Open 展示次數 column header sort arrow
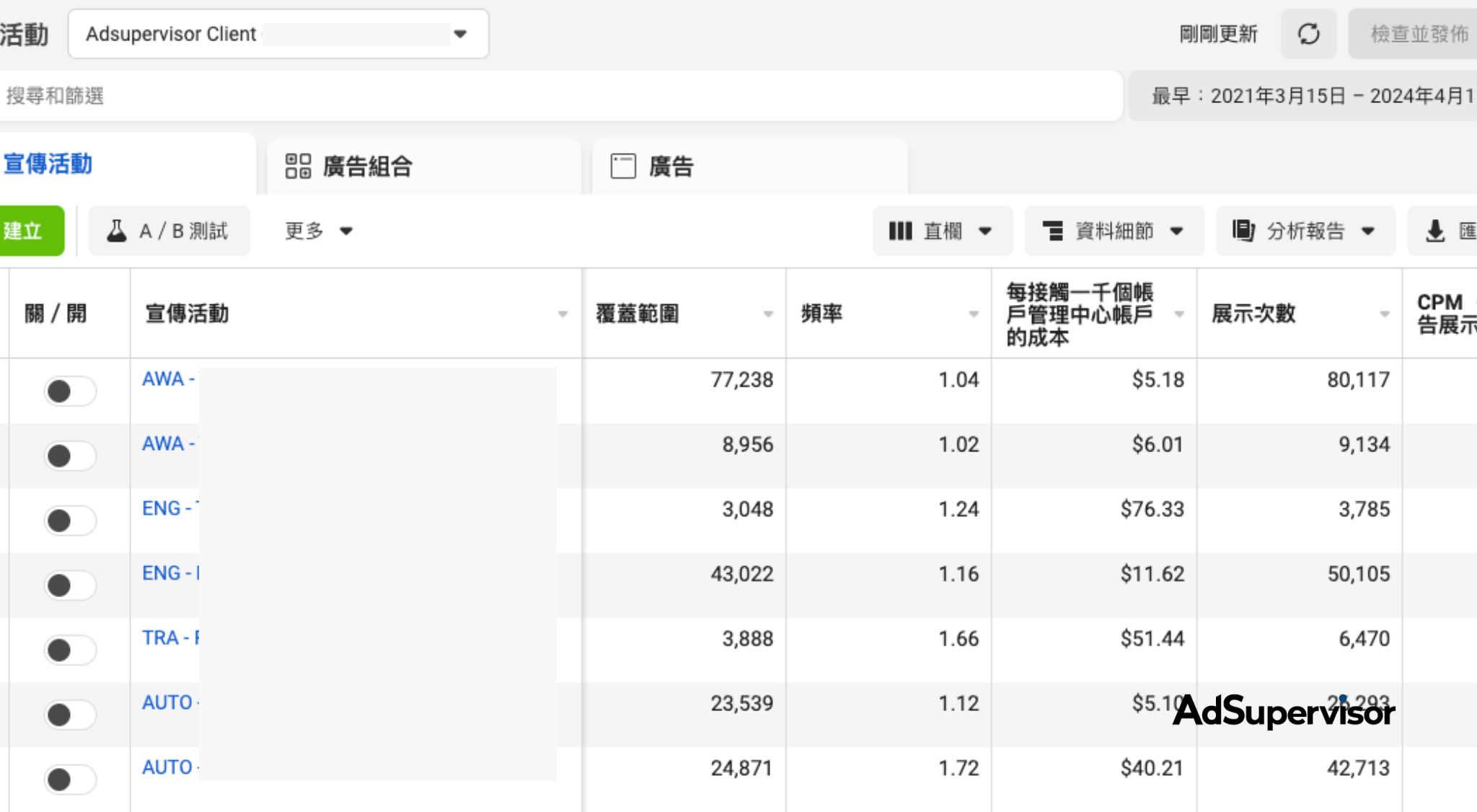The width and height of the screenshot is (1477, 812). [1385, 314]
